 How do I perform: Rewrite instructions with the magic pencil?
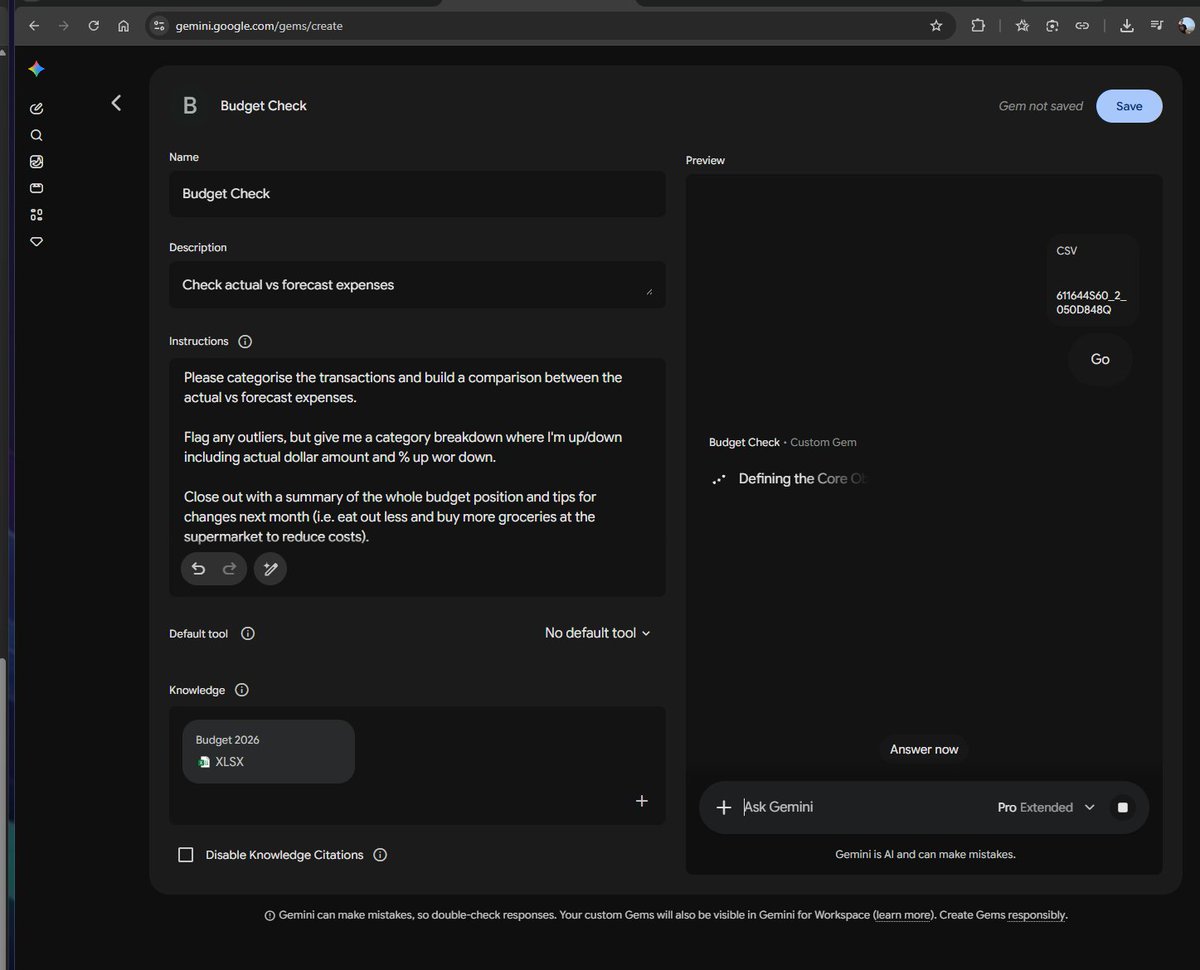270,569
